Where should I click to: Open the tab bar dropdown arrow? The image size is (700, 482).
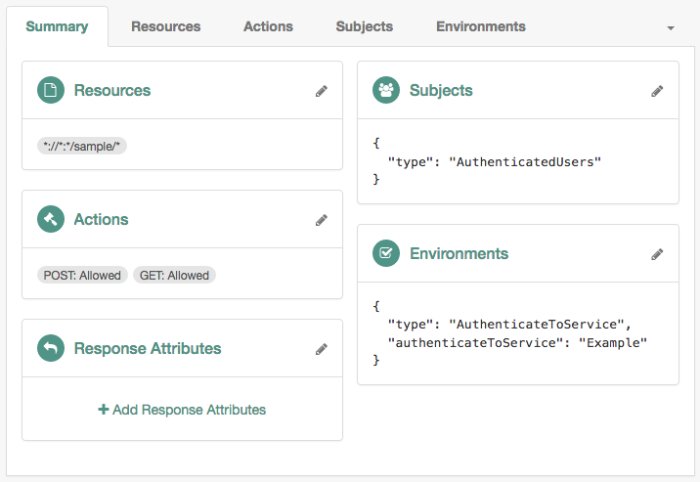pos(671,28)
